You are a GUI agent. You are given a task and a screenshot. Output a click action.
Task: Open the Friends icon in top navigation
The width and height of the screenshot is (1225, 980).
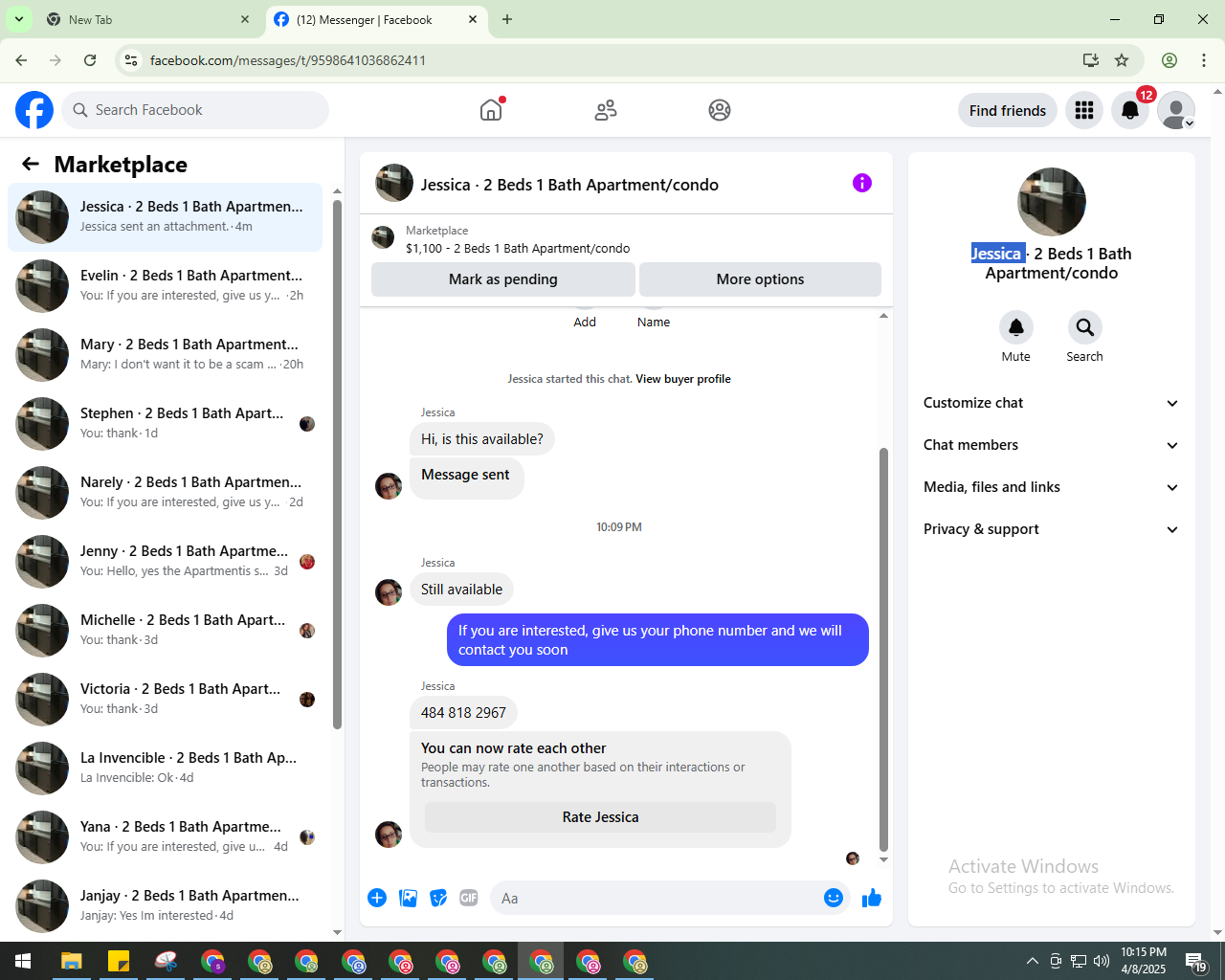[606, 110]
